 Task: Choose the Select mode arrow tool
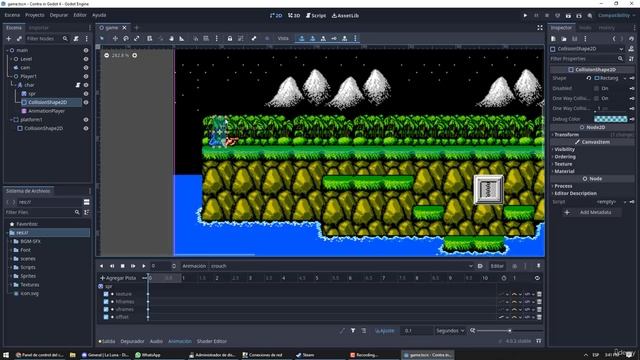(x=102, y=38)
